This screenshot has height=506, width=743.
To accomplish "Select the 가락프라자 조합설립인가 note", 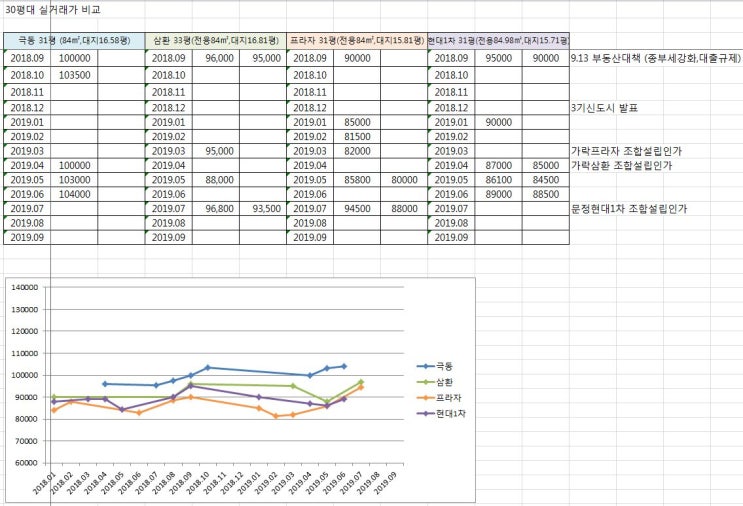I will click(x=626, y=151).
